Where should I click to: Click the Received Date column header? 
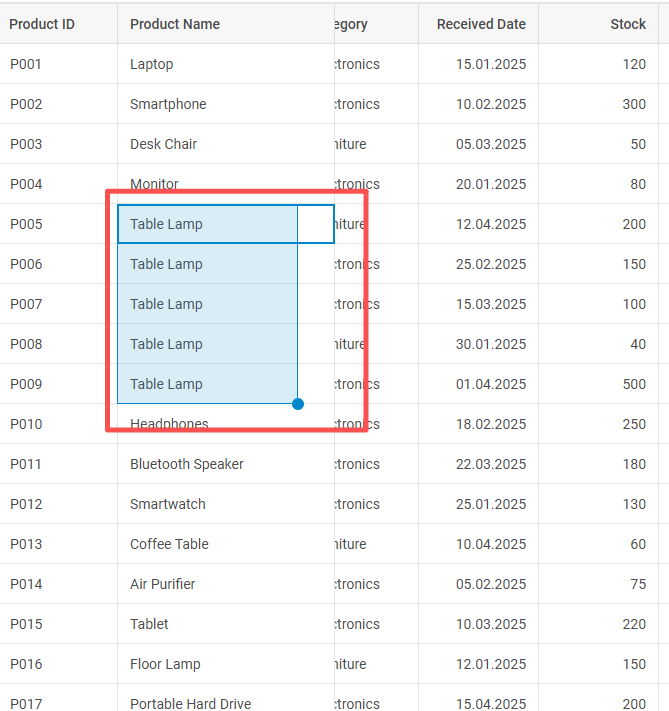pos(480,24)
